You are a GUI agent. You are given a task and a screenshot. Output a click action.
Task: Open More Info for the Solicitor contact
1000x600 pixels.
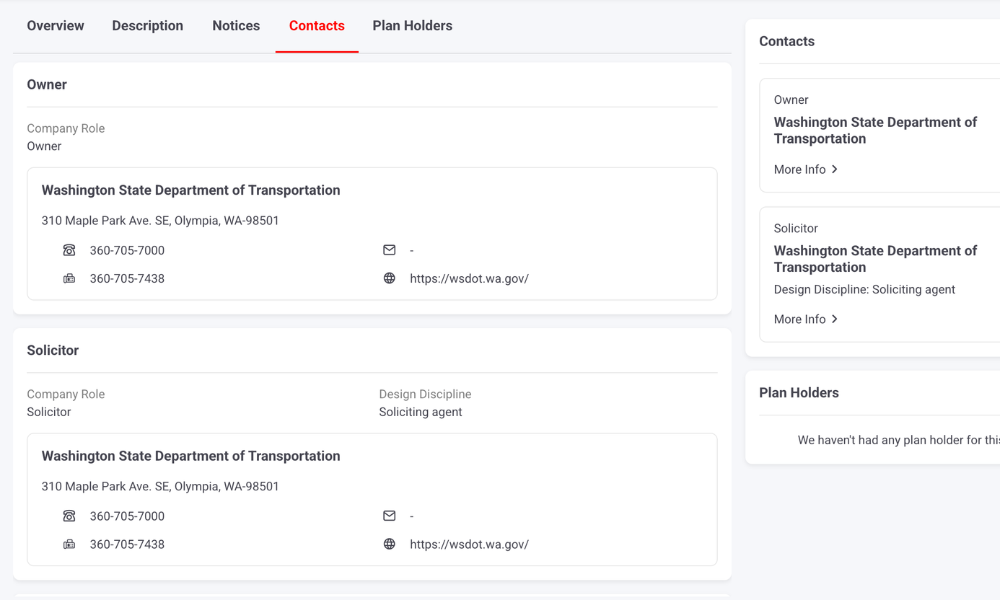805,319
